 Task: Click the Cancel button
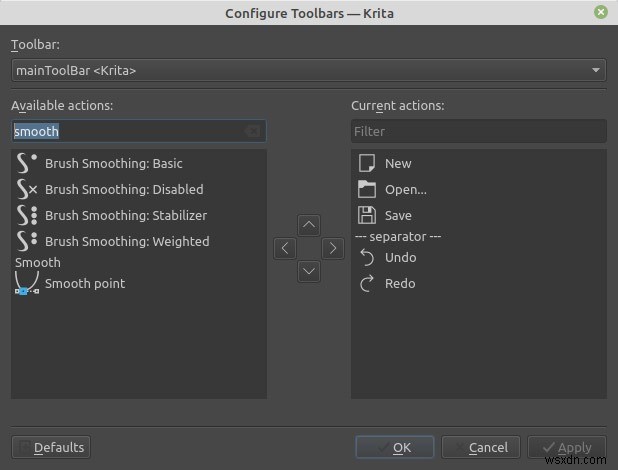pyautogui.click(x=481, y=447)
